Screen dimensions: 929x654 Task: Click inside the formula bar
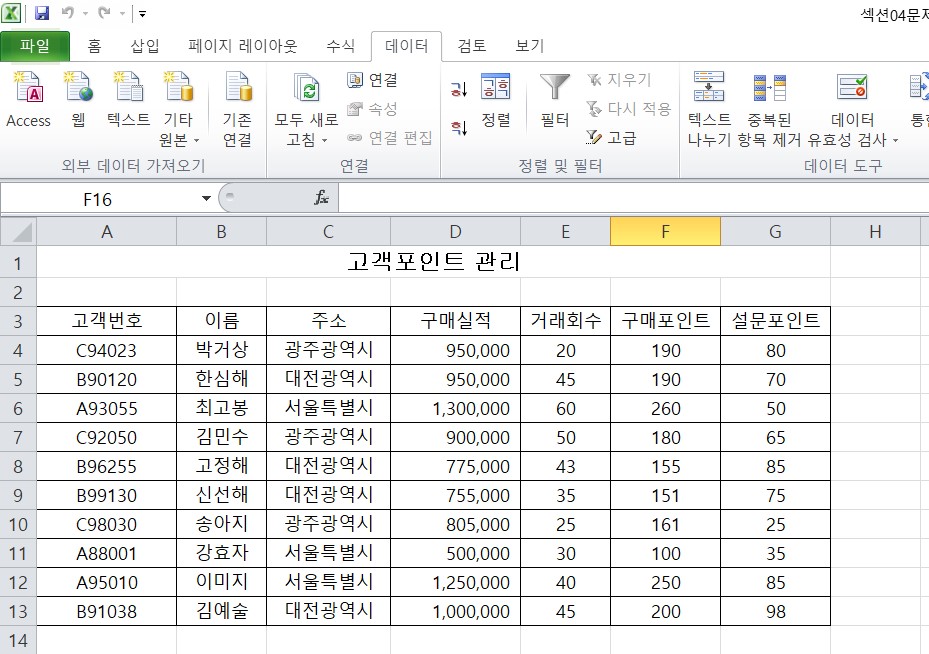click(x=630, y=199)
